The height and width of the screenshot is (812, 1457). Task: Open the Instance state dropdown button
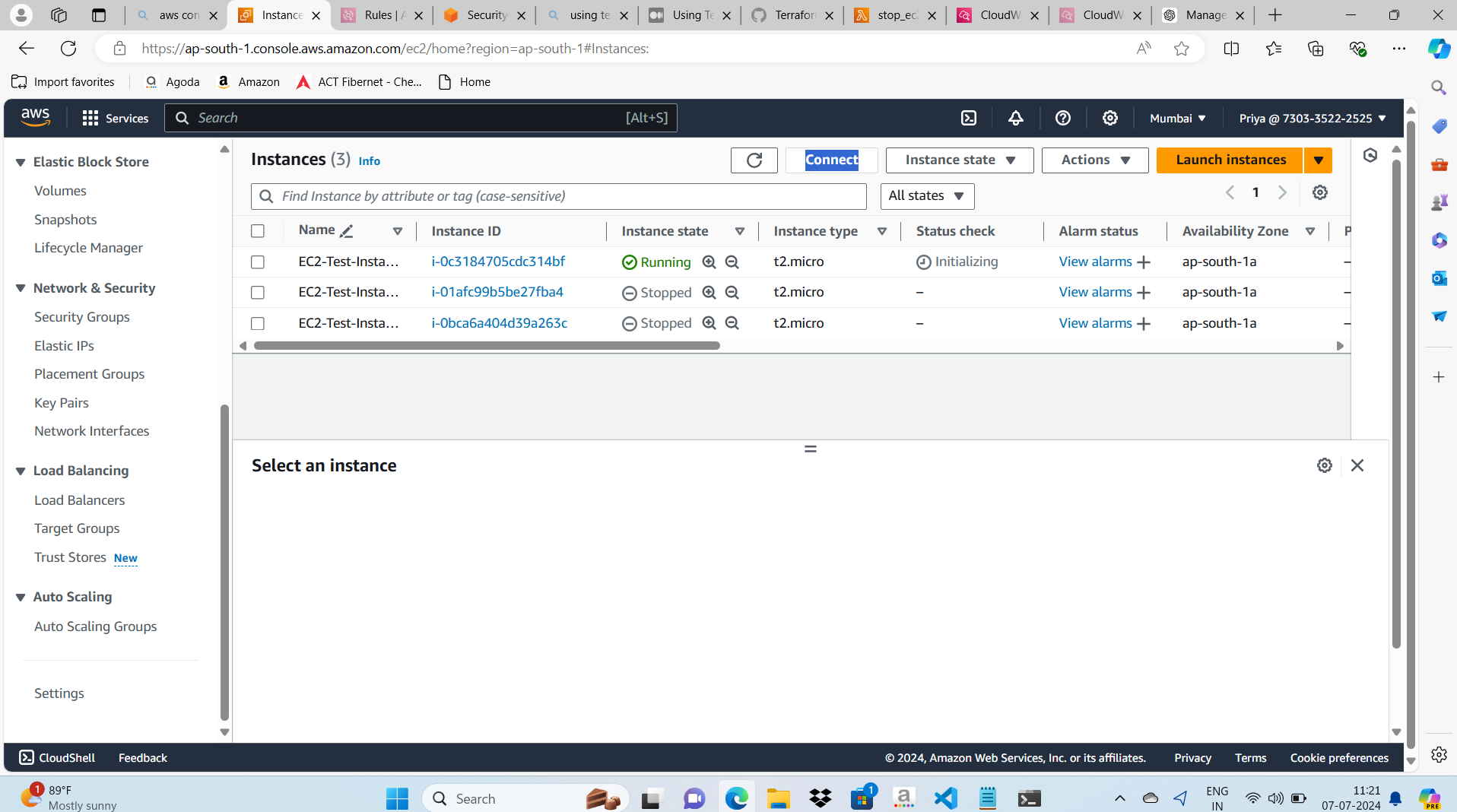[960, 160]
